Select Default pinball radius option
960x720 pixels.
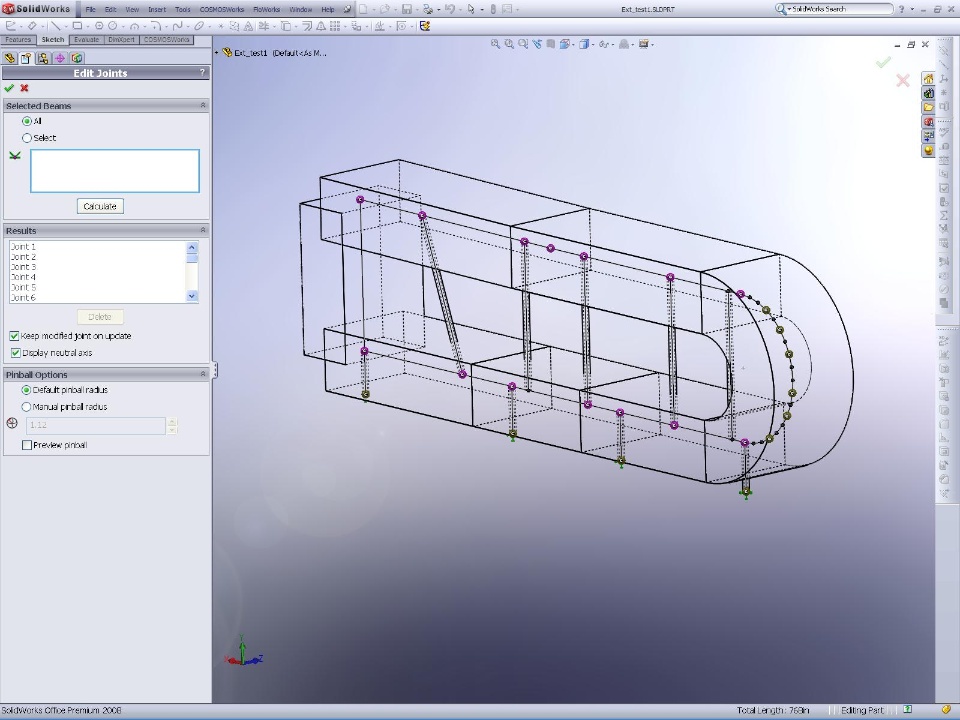coord(26,390)
